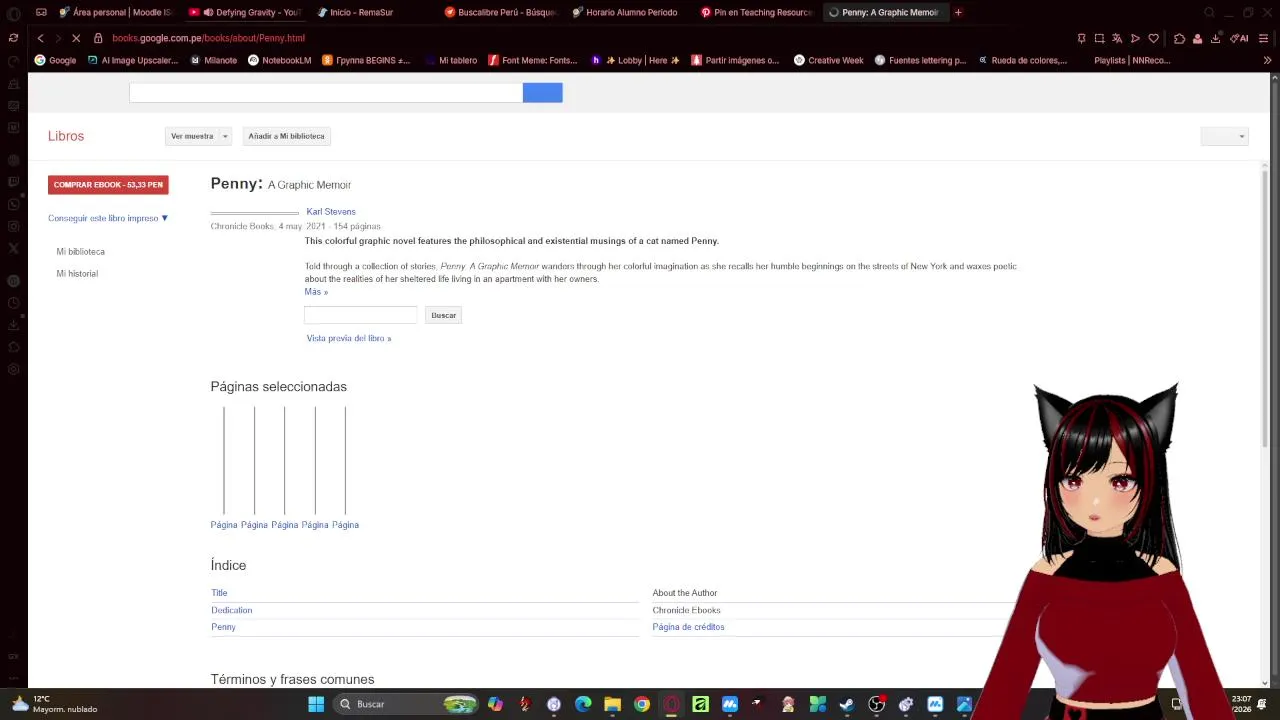Open the Opera GX menu logo

[13, 13]
